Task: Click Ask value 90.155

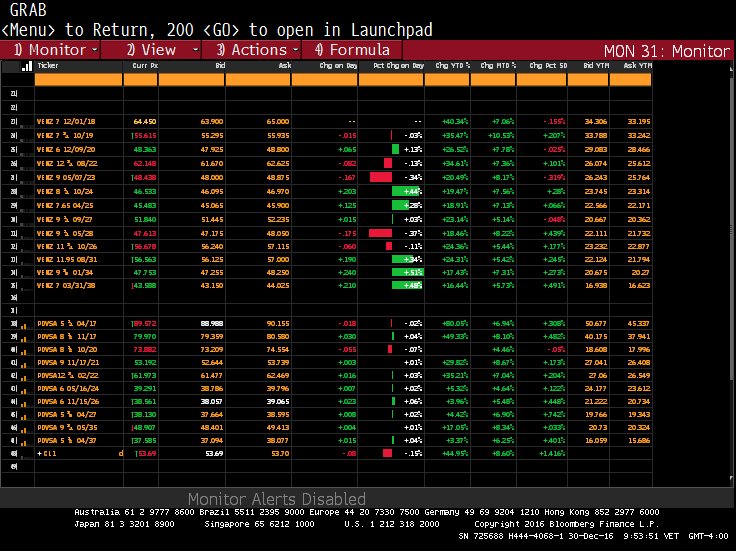Action: tap(278, 324)
